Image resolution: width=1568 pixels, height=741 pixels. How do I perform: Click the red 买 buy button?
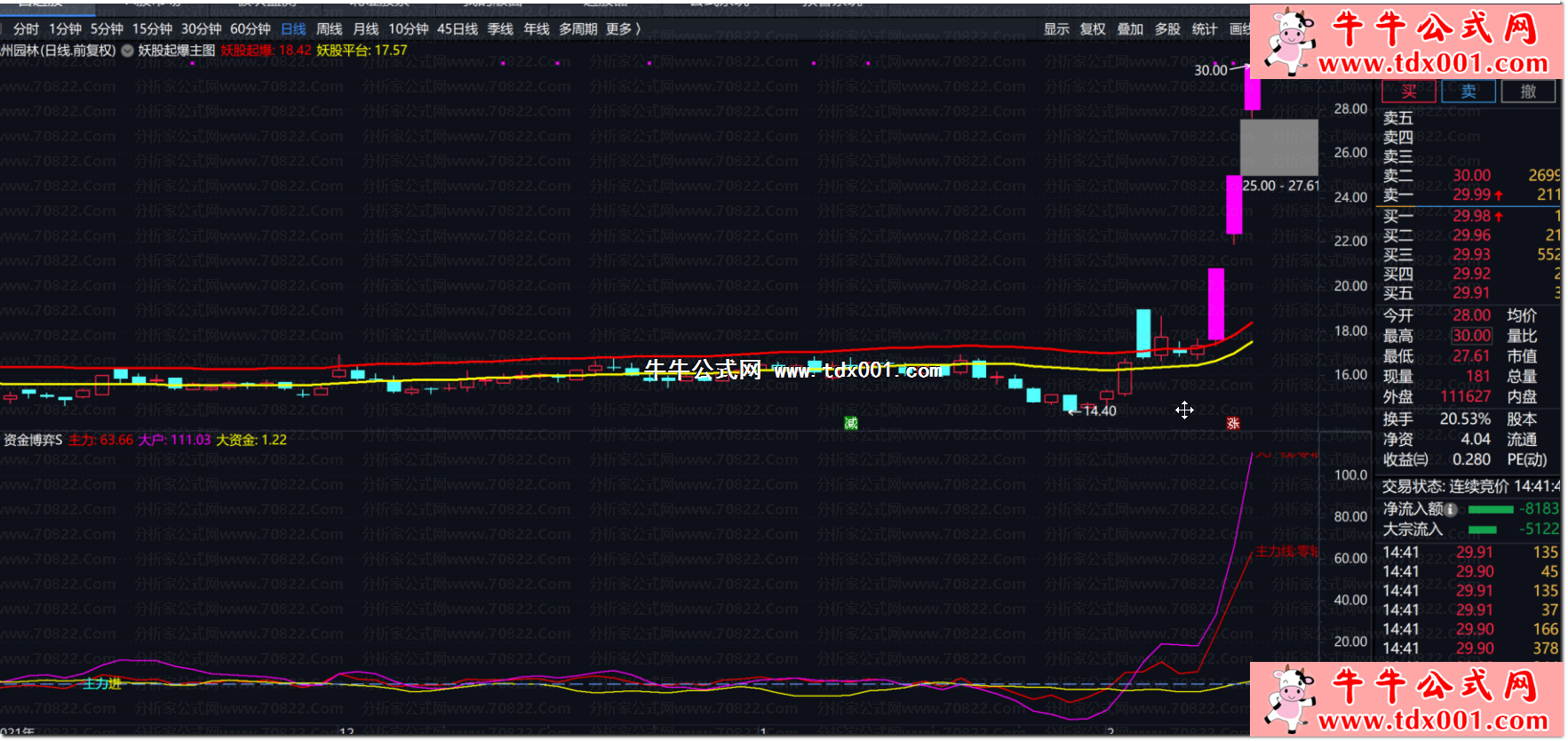[1409, 92]
